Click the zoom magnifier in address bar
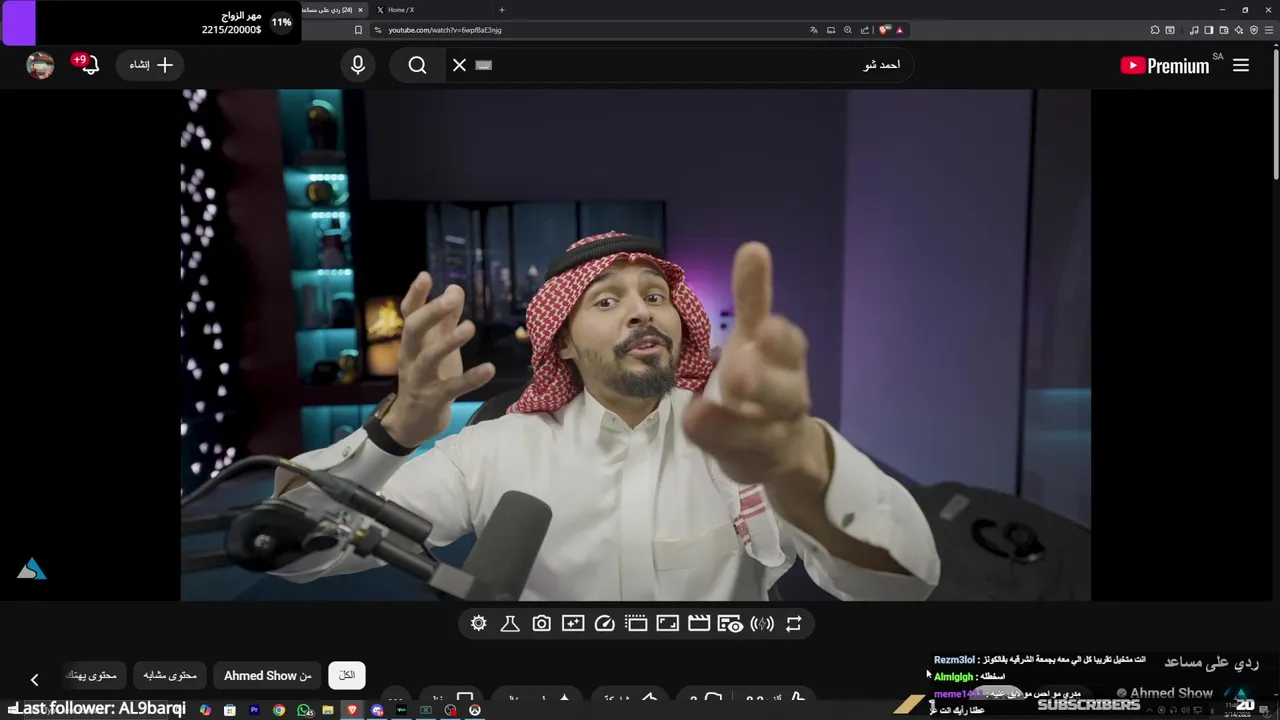This screenshot has width=1280, height=720. (848, 30)
